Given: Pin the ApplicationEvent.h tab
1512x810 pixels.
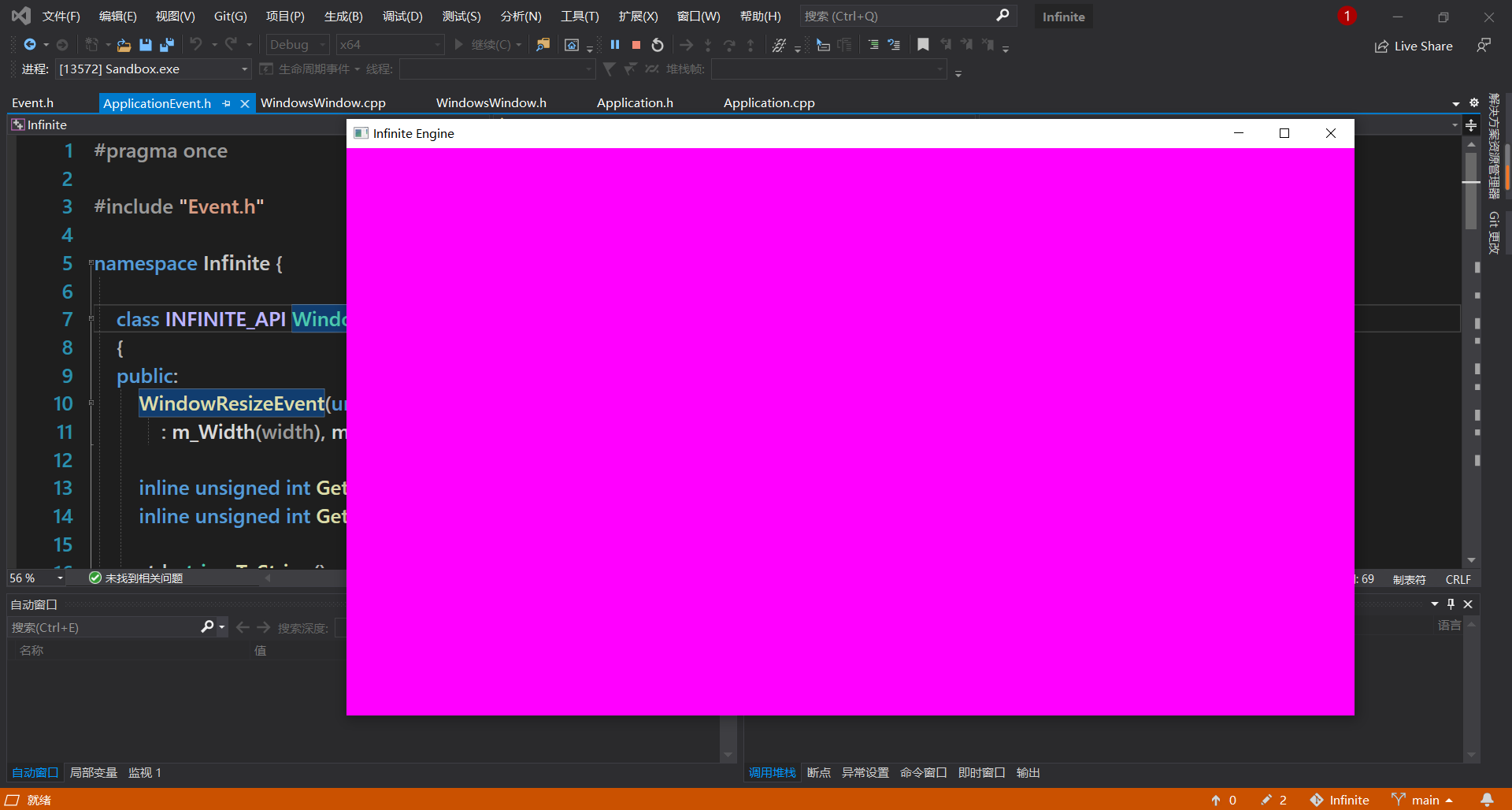Looking at the screenshot, I should click(x=227, y=103).
